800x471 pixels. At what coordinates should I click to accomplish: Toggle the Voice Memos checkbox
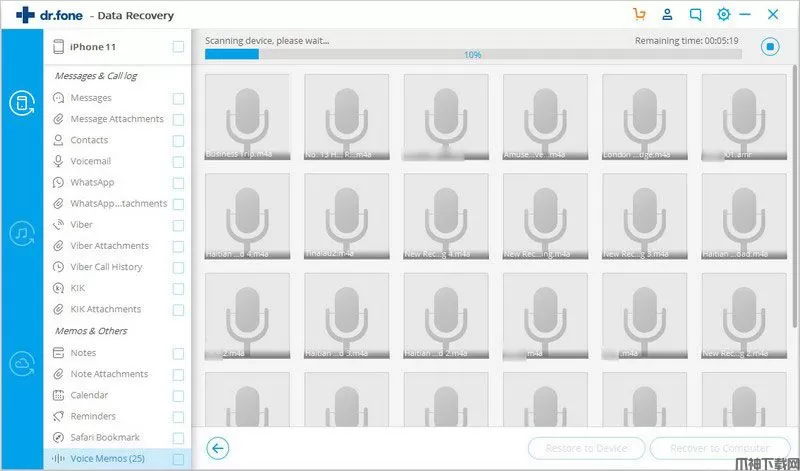point(178,459)
